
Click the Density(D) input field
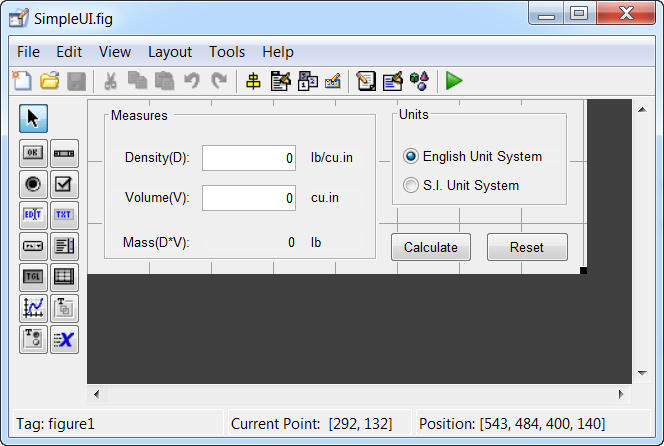248,158
